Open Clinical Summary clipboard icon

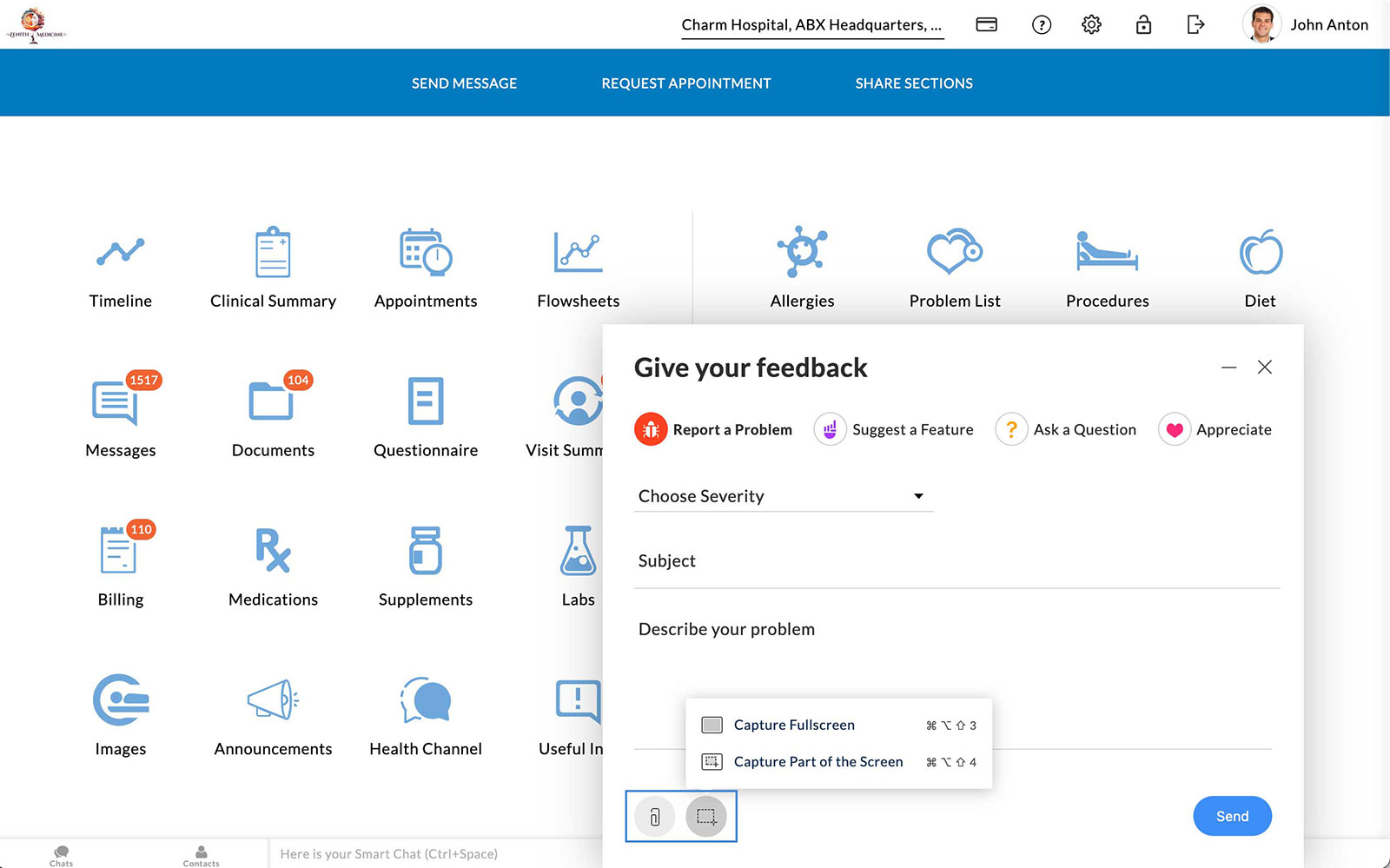[273, 252]
